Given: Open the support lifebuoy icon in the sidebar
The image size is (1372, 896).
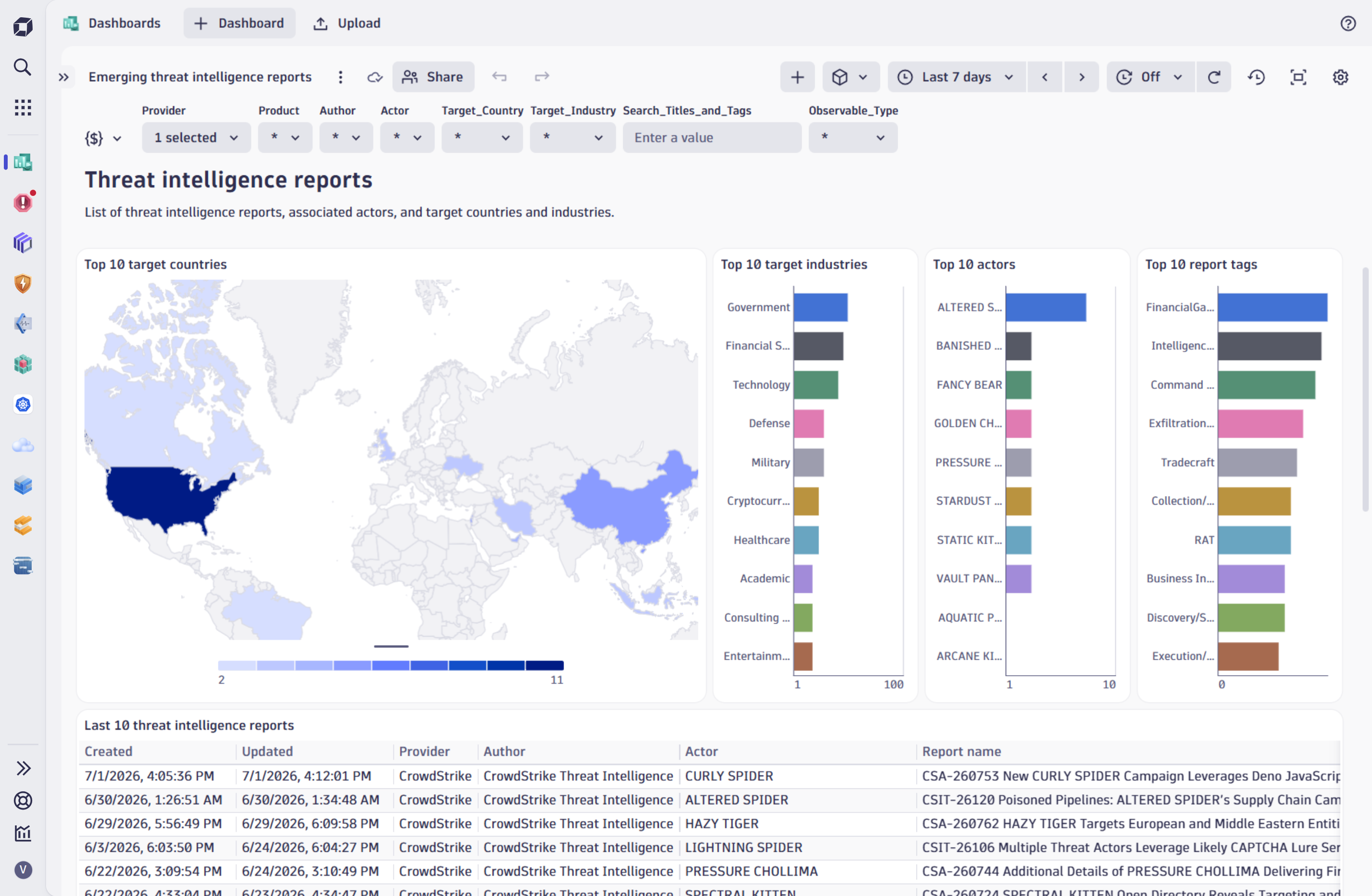Looking at the screenshot, I should [23, 800].
